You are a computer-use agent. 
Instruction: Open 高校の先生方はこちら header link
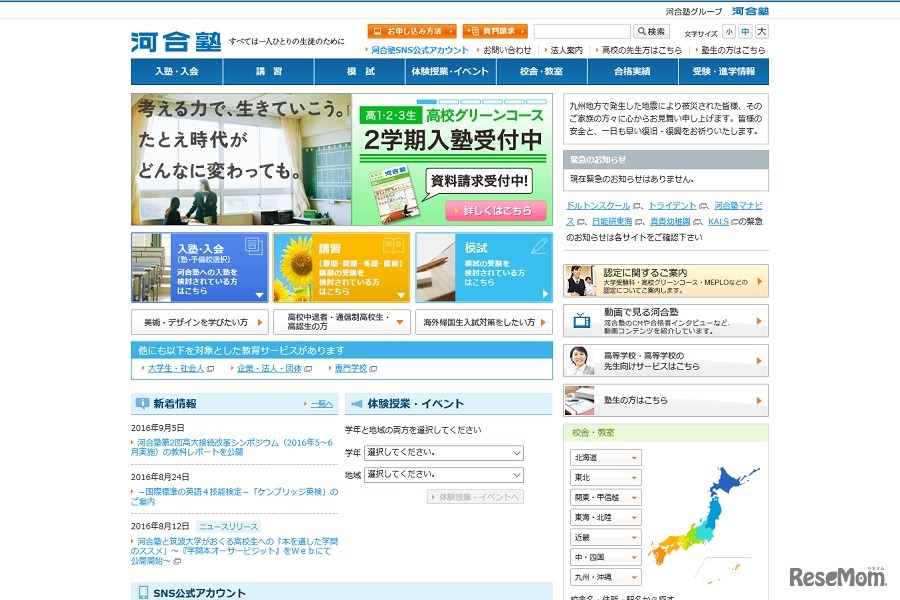[x=642, y=50]
